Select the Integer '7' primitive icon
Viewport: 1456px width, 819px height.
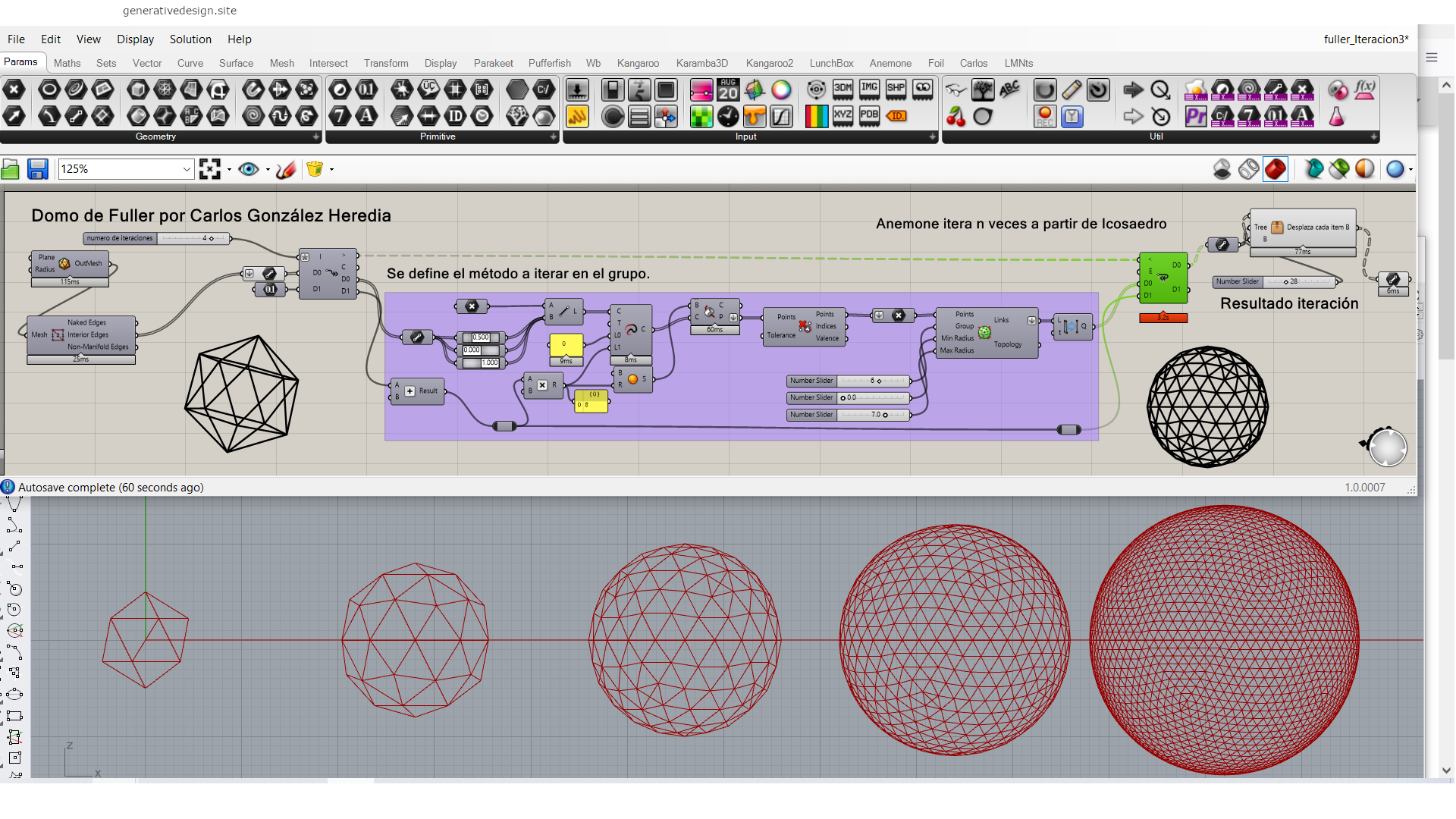click(x=340, y=116)
